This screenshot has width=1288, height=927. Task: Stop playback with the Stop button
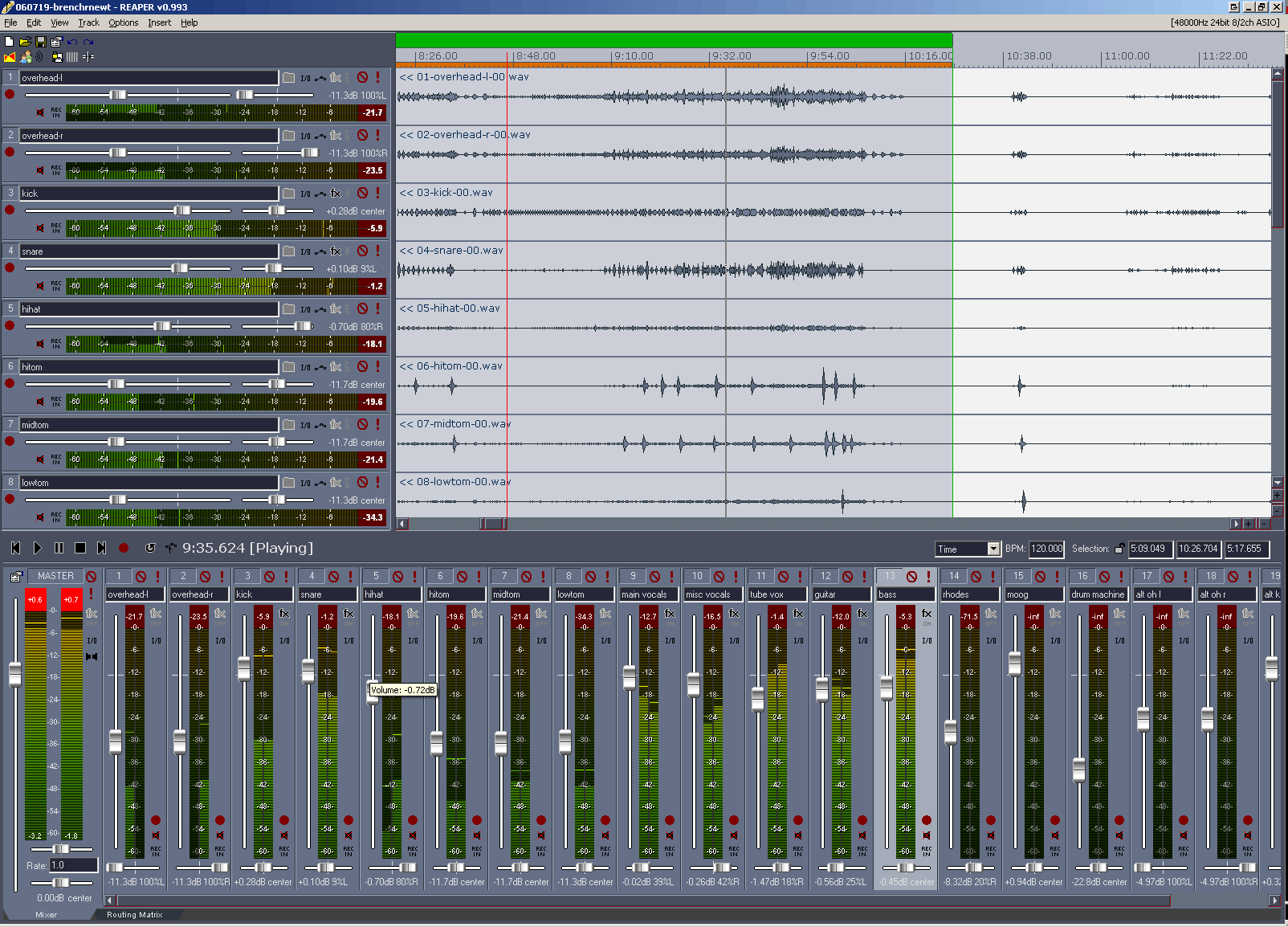(80, 548)
